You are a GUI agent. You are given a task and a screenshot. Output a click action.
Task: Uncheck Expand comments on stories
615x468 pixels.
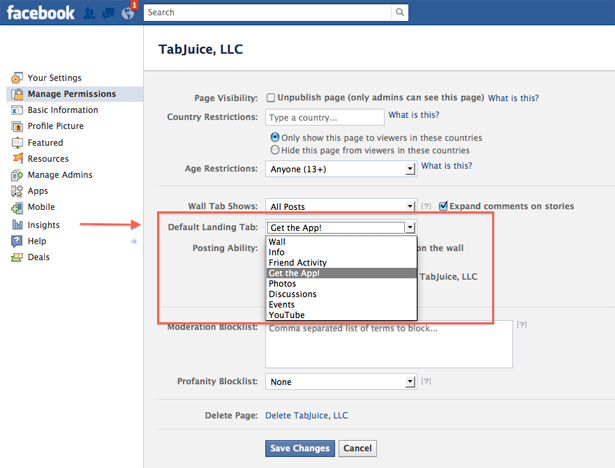[x=443, y=206]
